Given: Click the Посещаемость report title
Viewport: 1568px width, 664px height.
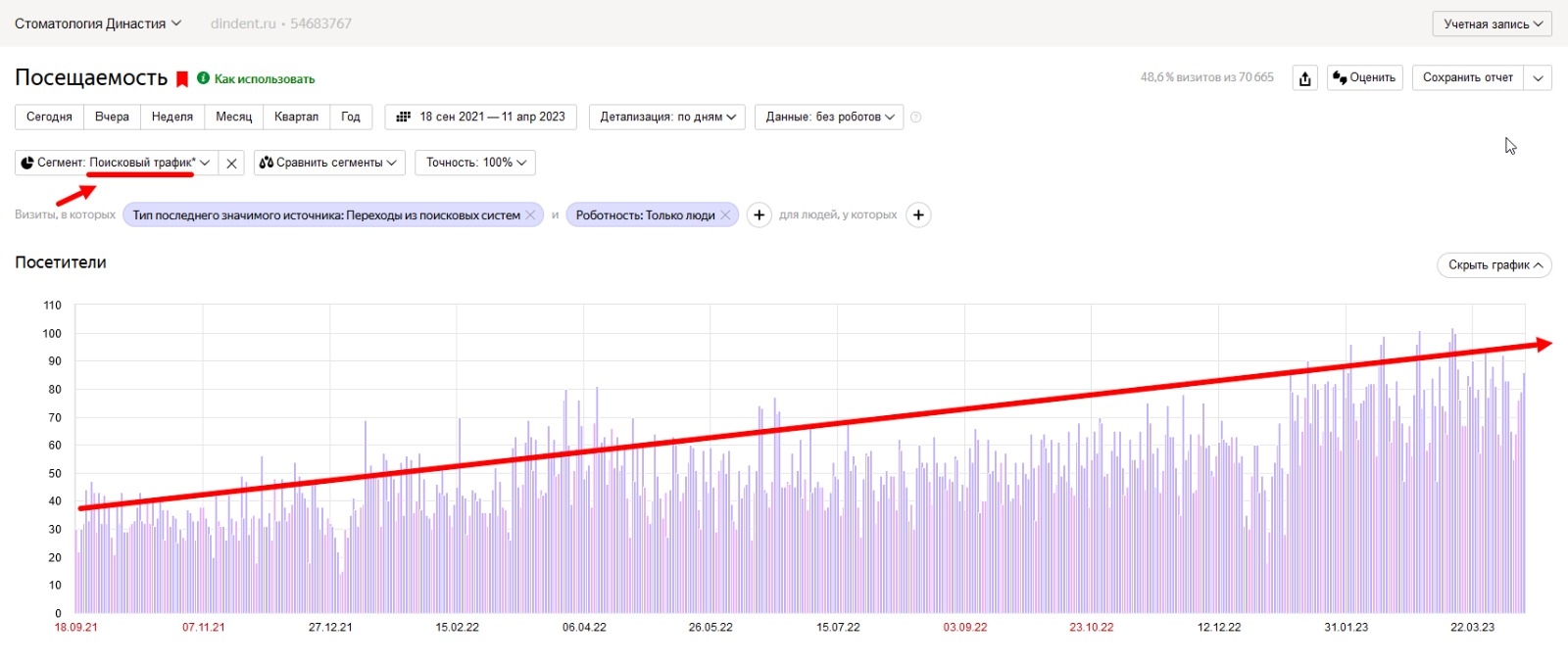Looking at the screenshot, I should 91,78.
